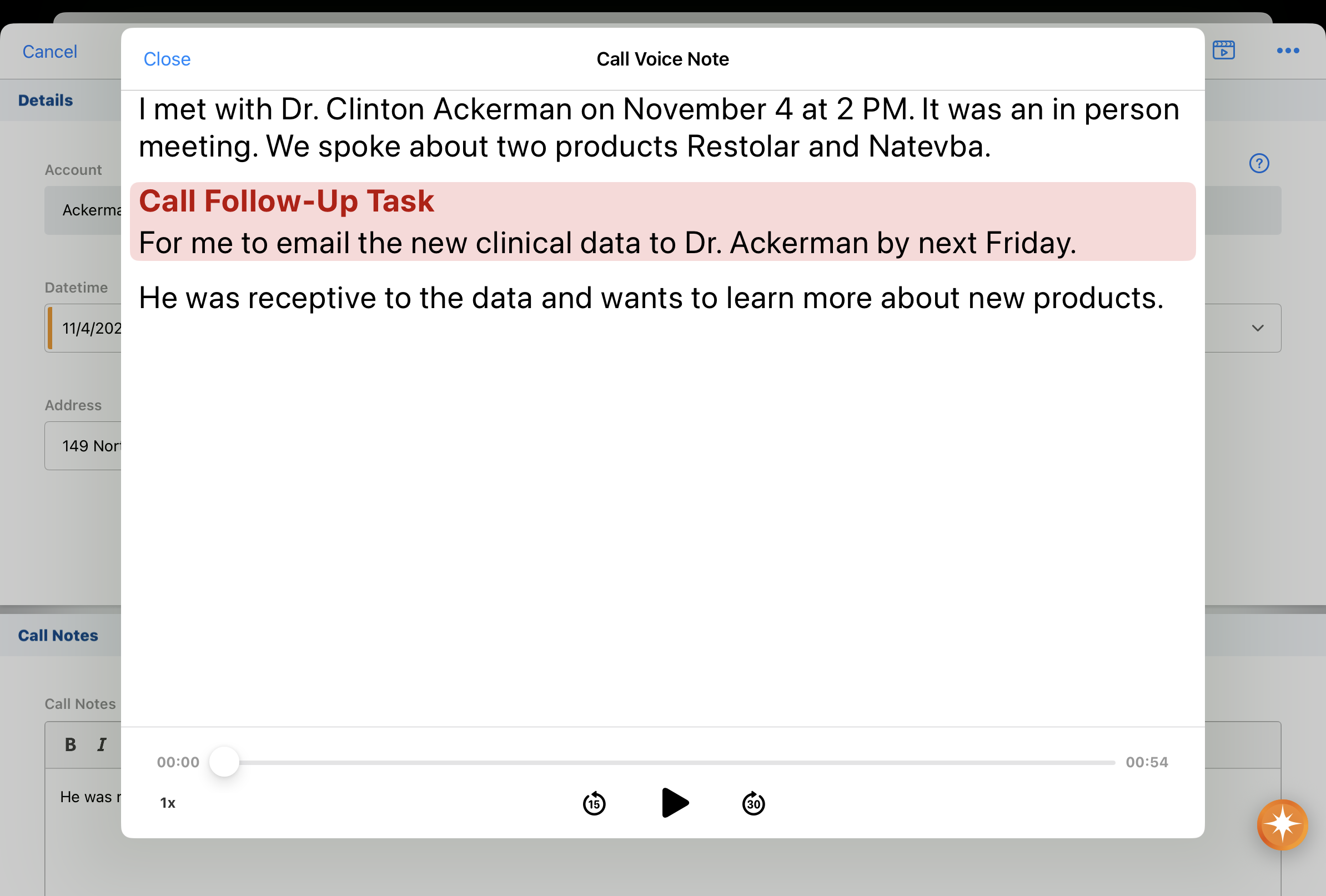Screen dimensions: 1326x896
Task: Skip forward 30 seconds in voice note
Action: click(753, 804)
